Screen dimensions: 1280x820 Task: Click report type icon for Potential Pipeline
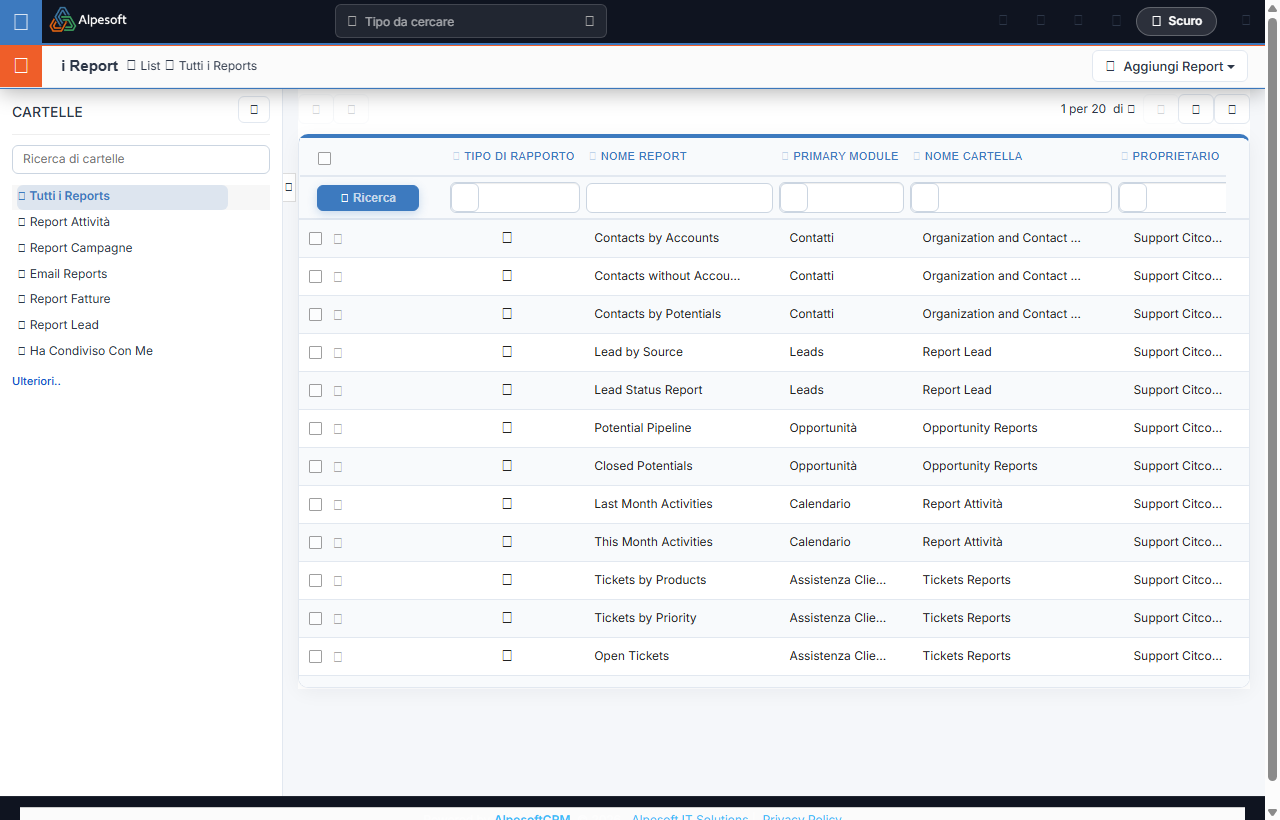pyautogui.click(x=507, y=427)
